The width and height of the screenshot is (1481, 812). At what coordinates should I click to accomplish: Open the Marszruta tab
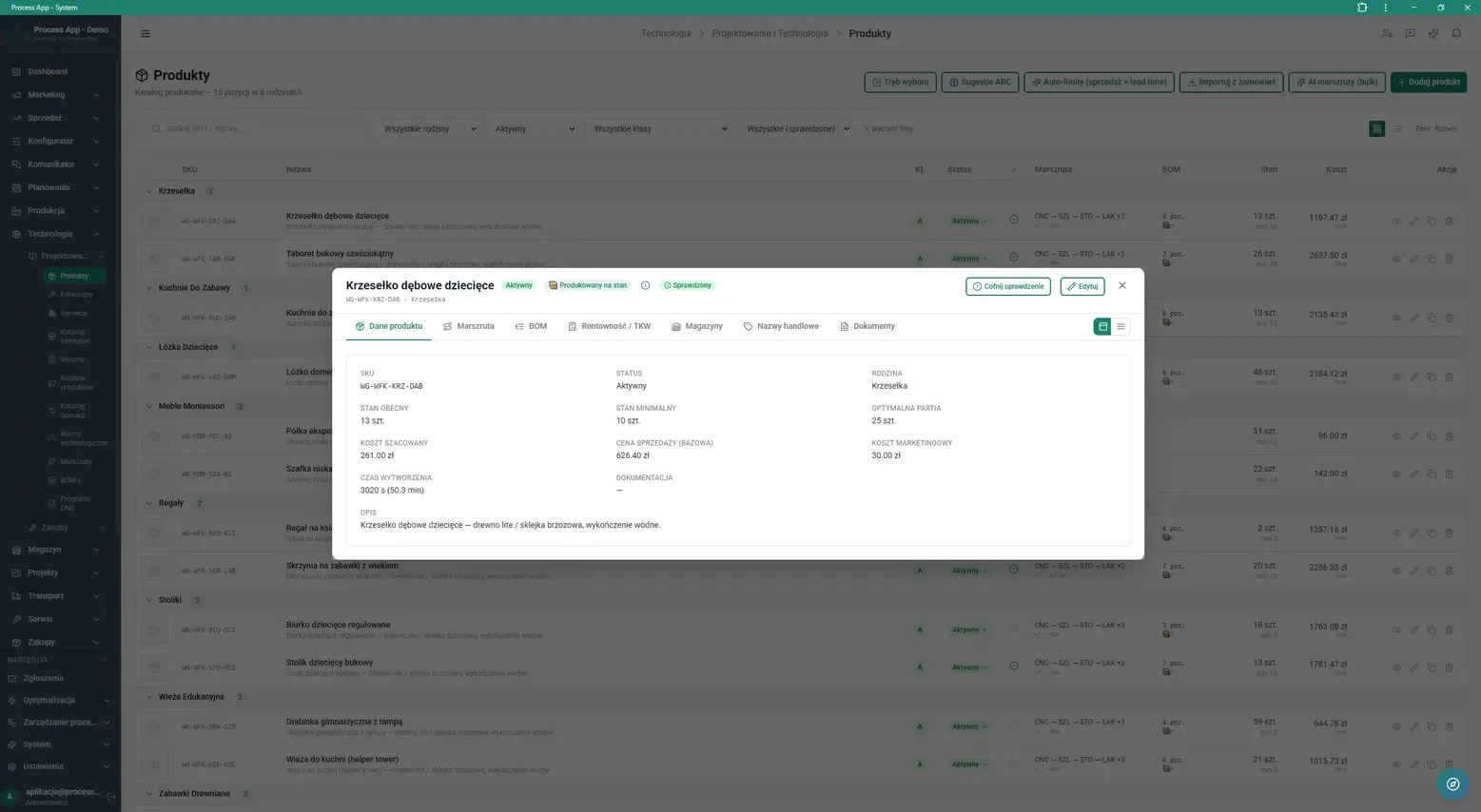click(469, 326)
